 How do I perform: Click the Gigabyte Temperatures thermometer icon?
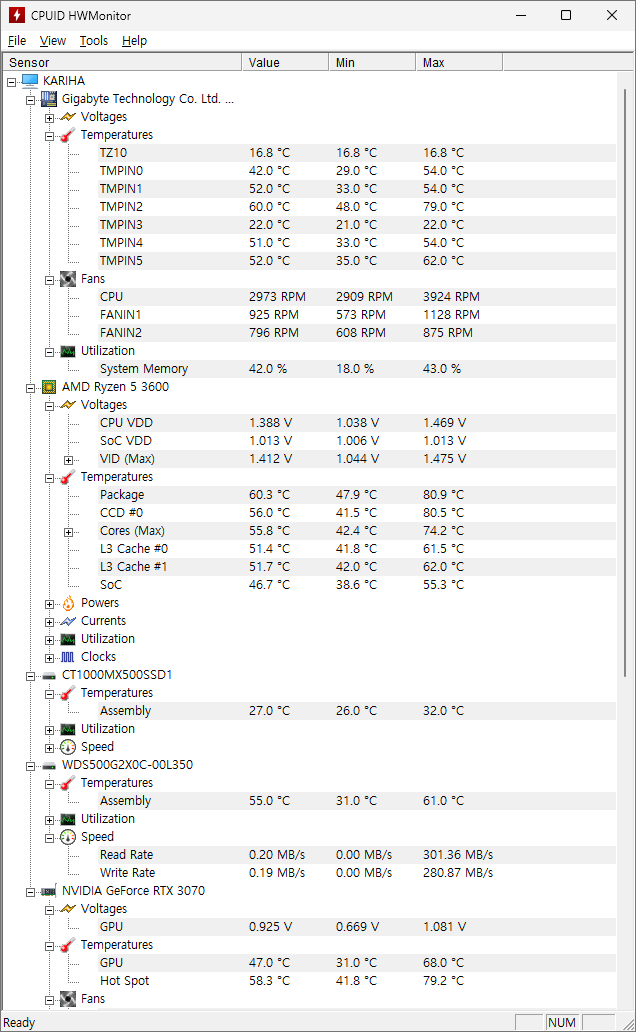tap(68, 135)
